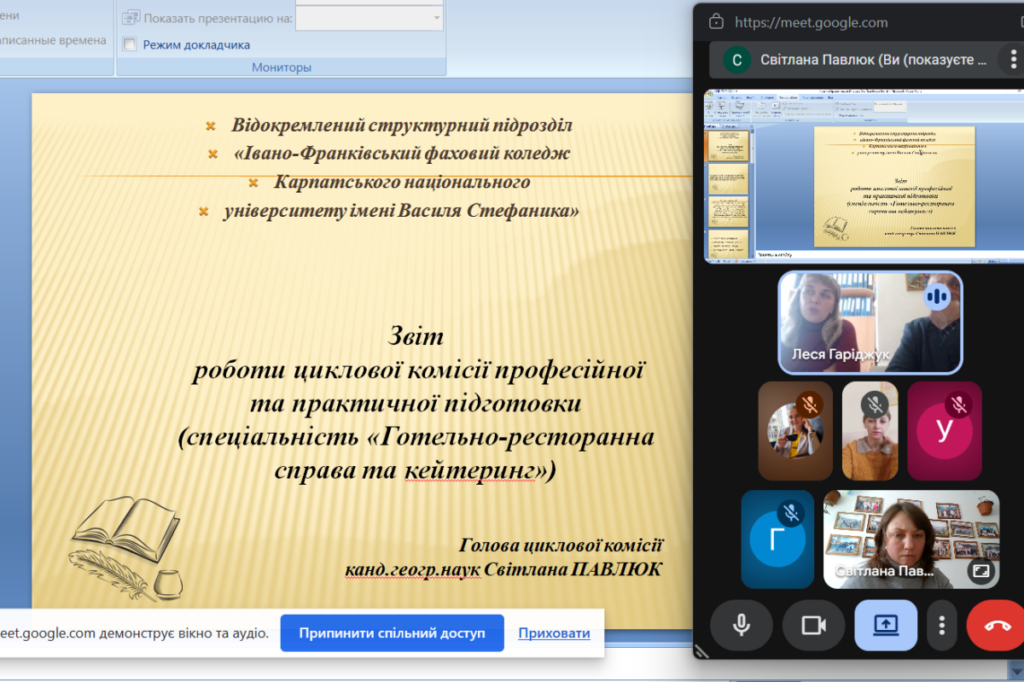Click the meet.google.com address text

pos(811,22)
